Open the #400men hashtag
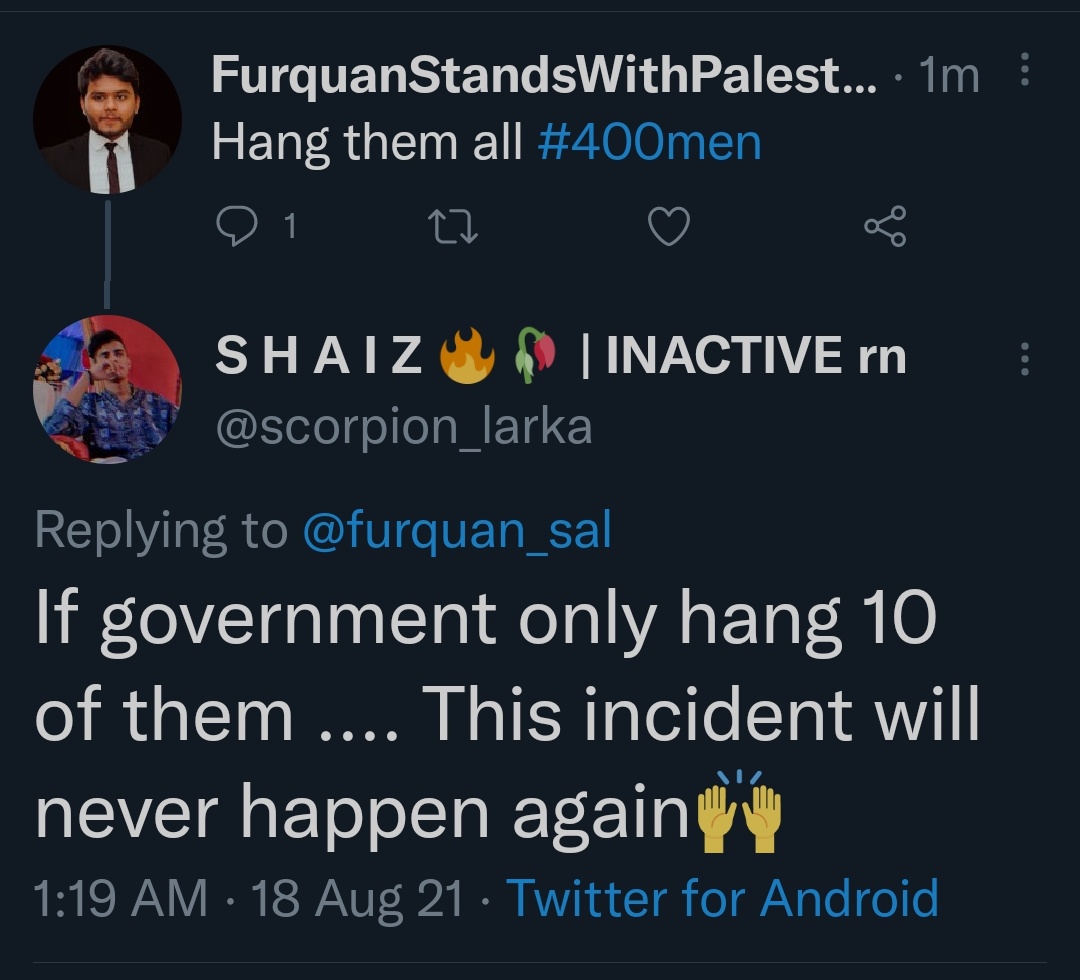Screen dimensions: 1080x980 click(x=649, y=142)
